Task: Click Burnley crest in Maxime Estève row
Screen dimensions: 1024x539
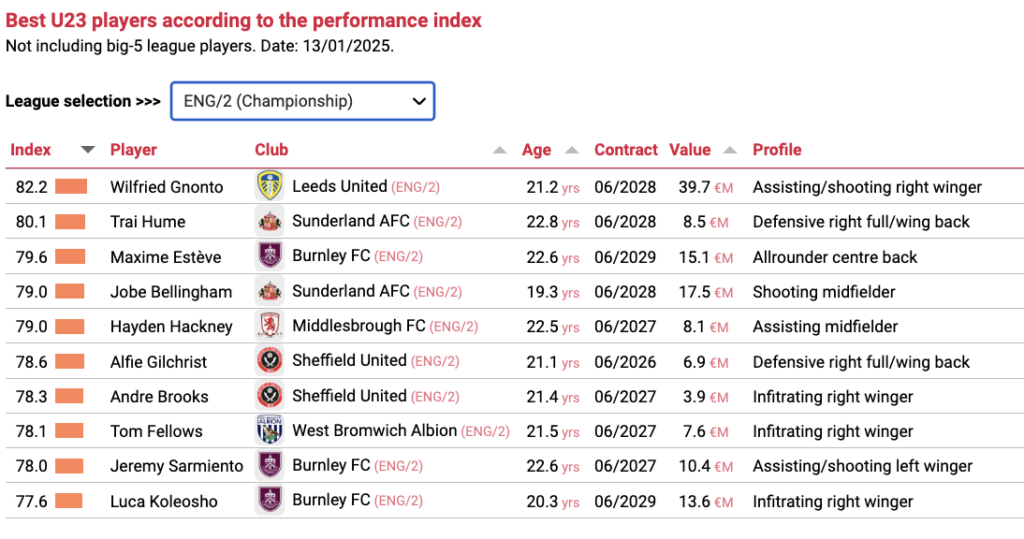Action: (x=270, y=256)
